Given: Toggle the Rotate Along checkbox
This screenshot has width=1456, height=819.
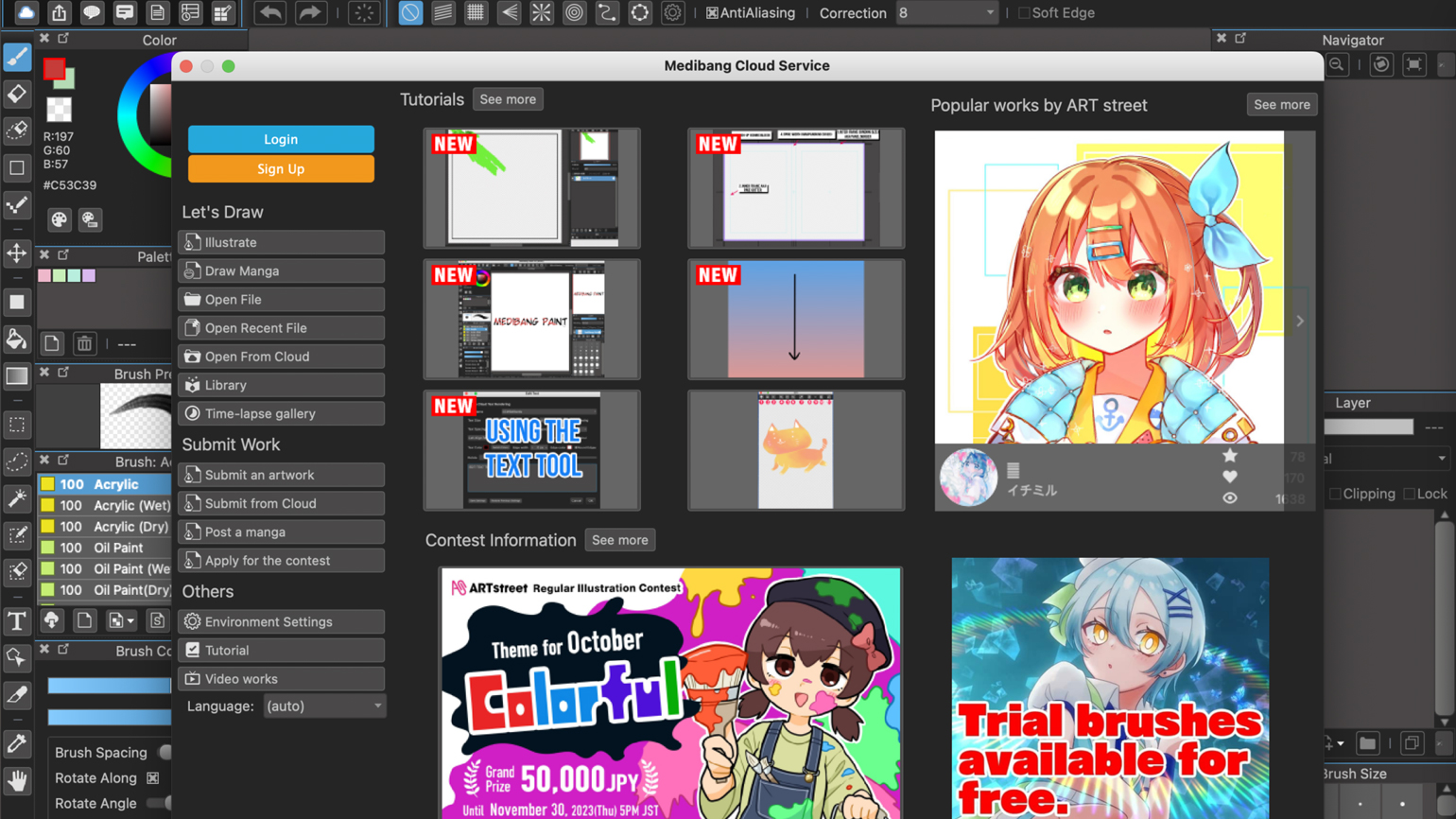Looking at the screenshot, I should pyautogui.click(x=152, y=778).
